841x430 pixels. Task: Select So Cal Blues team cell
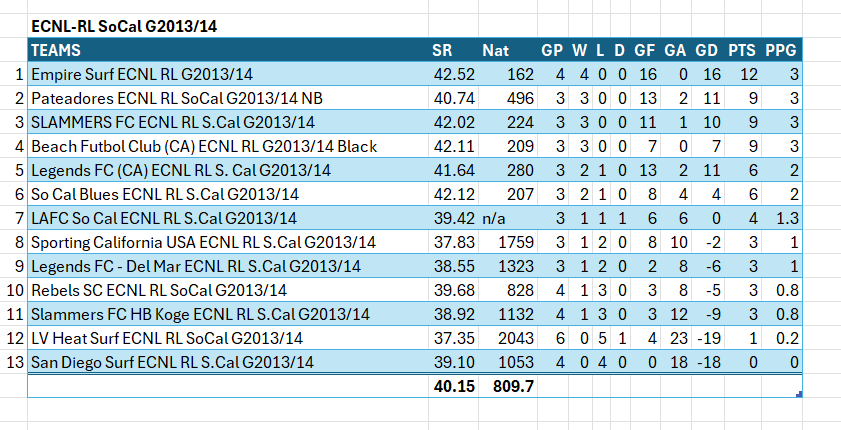coord(228,194)
